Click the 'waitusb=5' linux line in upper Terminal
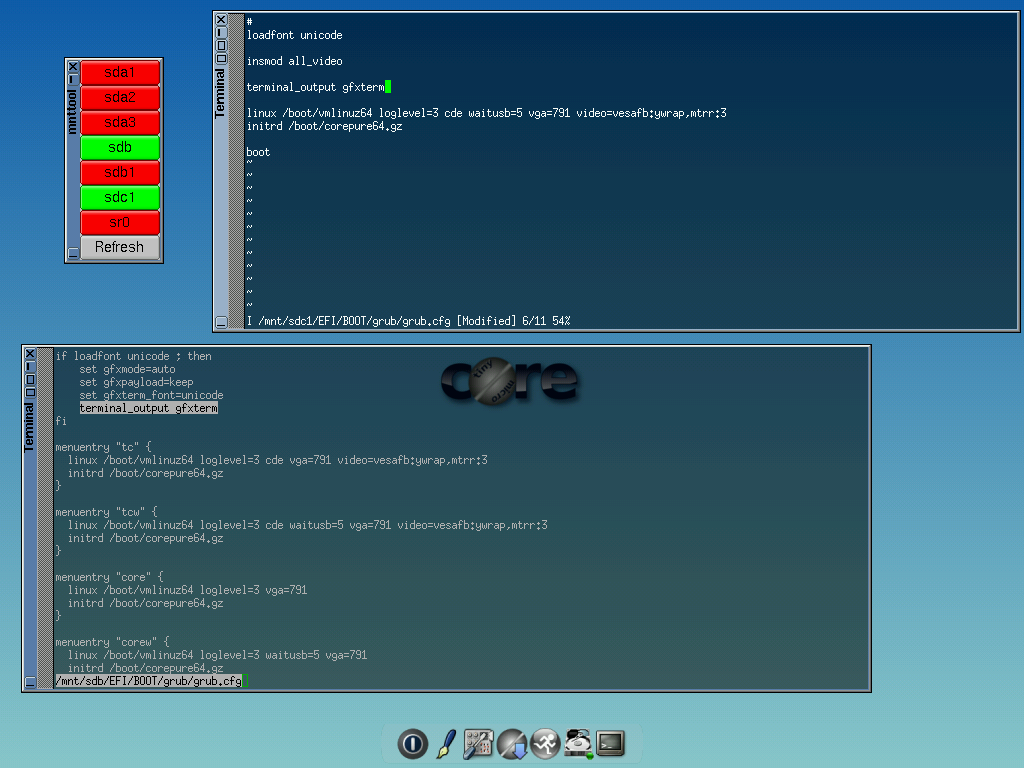The image size is (1024, 768). pos(486,114)
